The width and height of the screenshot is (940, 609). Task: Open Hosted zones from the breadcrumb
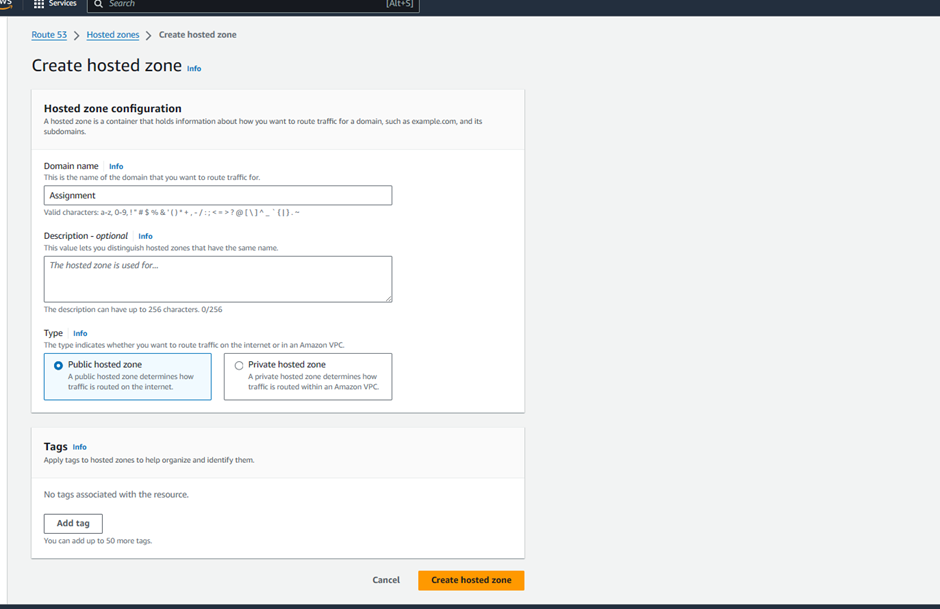point(112,34)
